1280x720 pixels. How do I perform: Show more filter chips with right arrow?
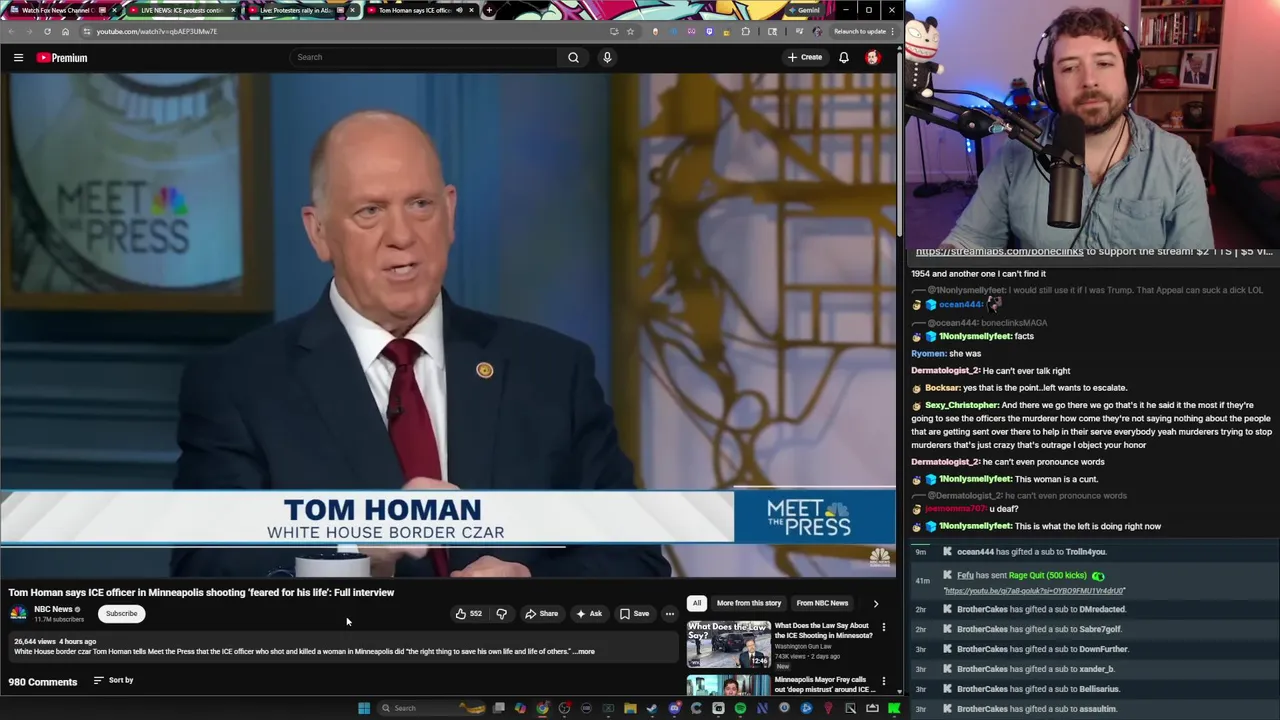[875, 603]
